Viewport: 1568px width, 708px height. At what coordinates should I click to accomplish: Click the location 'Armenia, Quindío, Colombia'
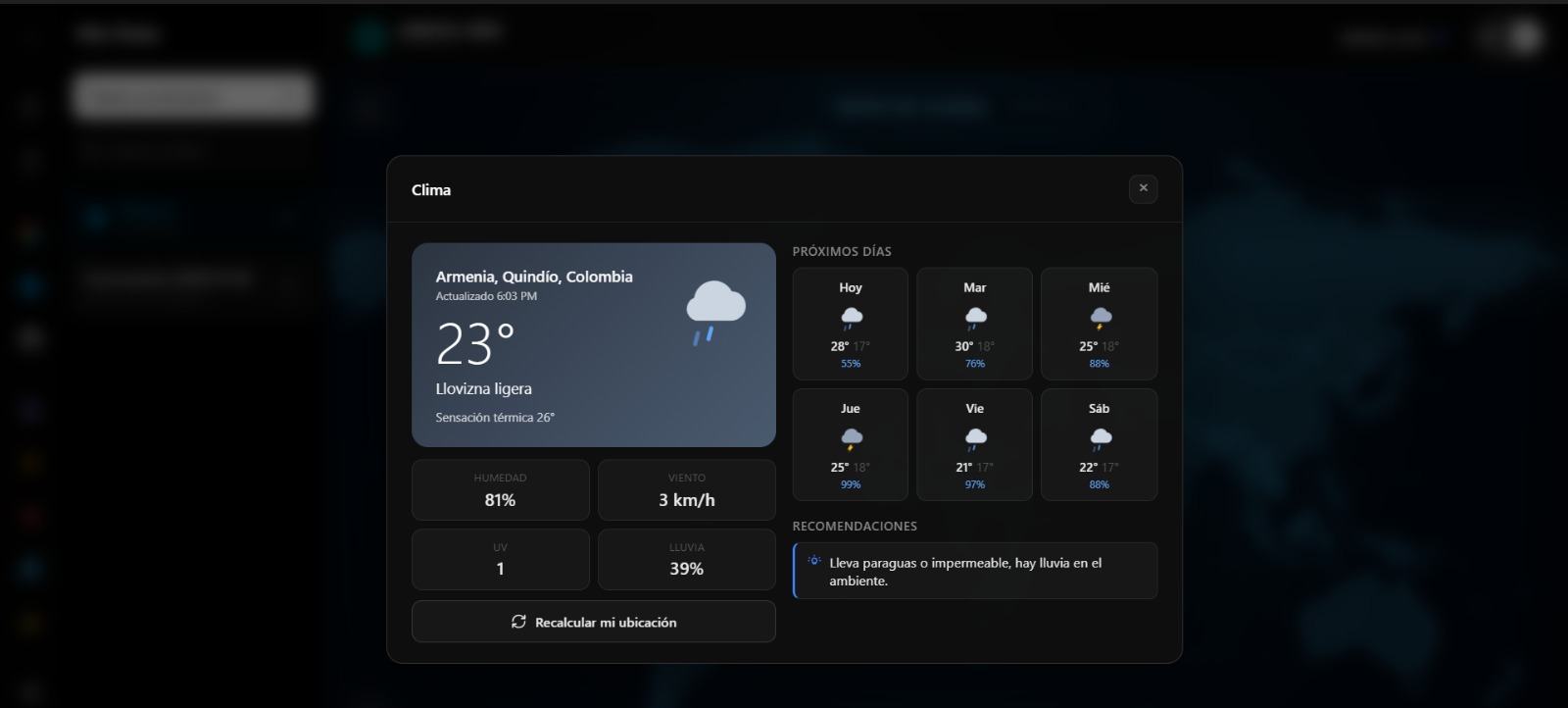tap(534, 277)
